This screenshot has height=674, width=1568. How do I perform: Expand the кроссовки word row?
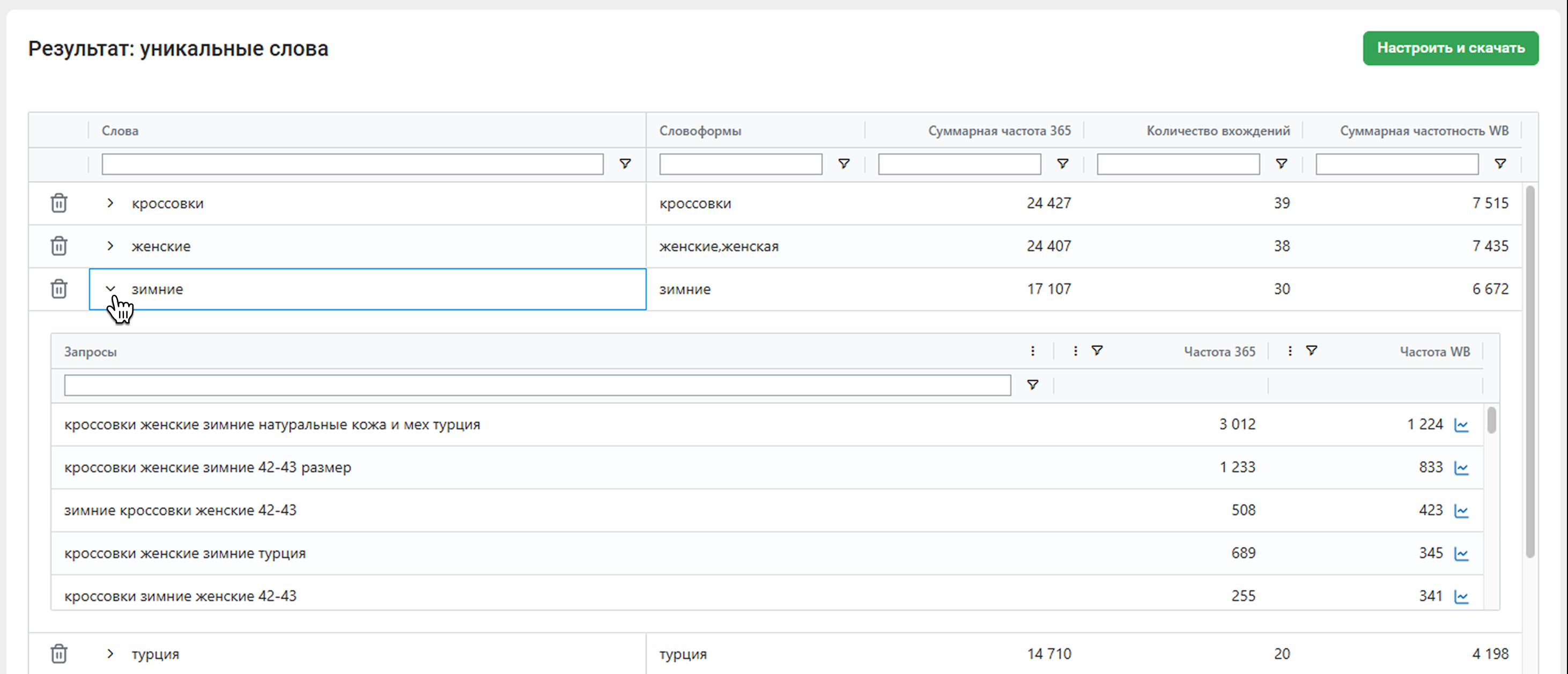pos(110,203)
